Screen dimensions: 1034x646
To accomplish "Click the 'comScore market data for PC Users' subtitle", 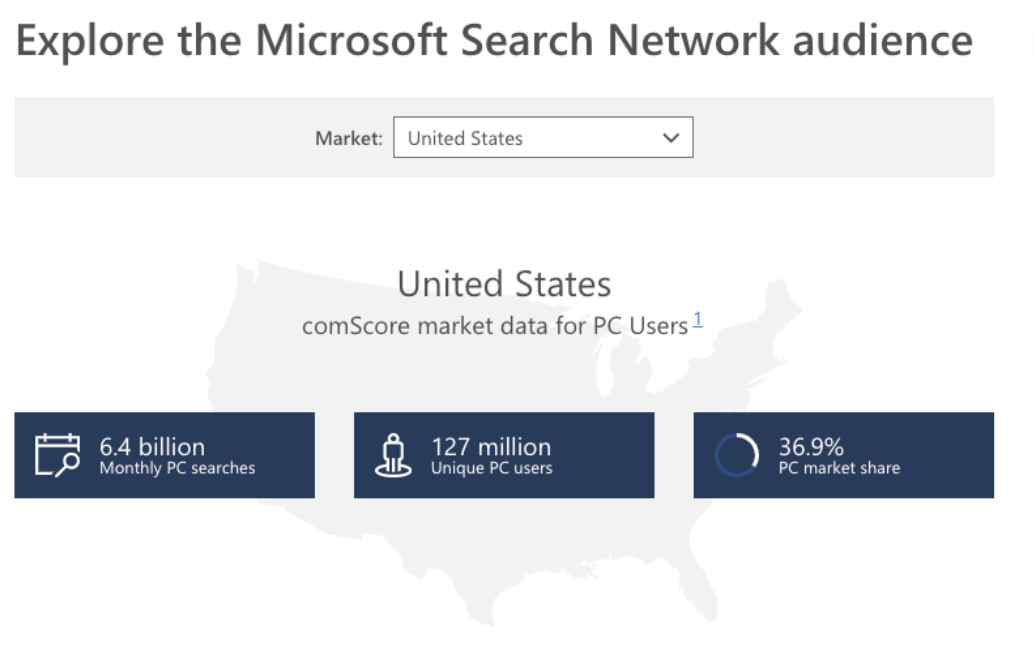I will click(495, 325).
